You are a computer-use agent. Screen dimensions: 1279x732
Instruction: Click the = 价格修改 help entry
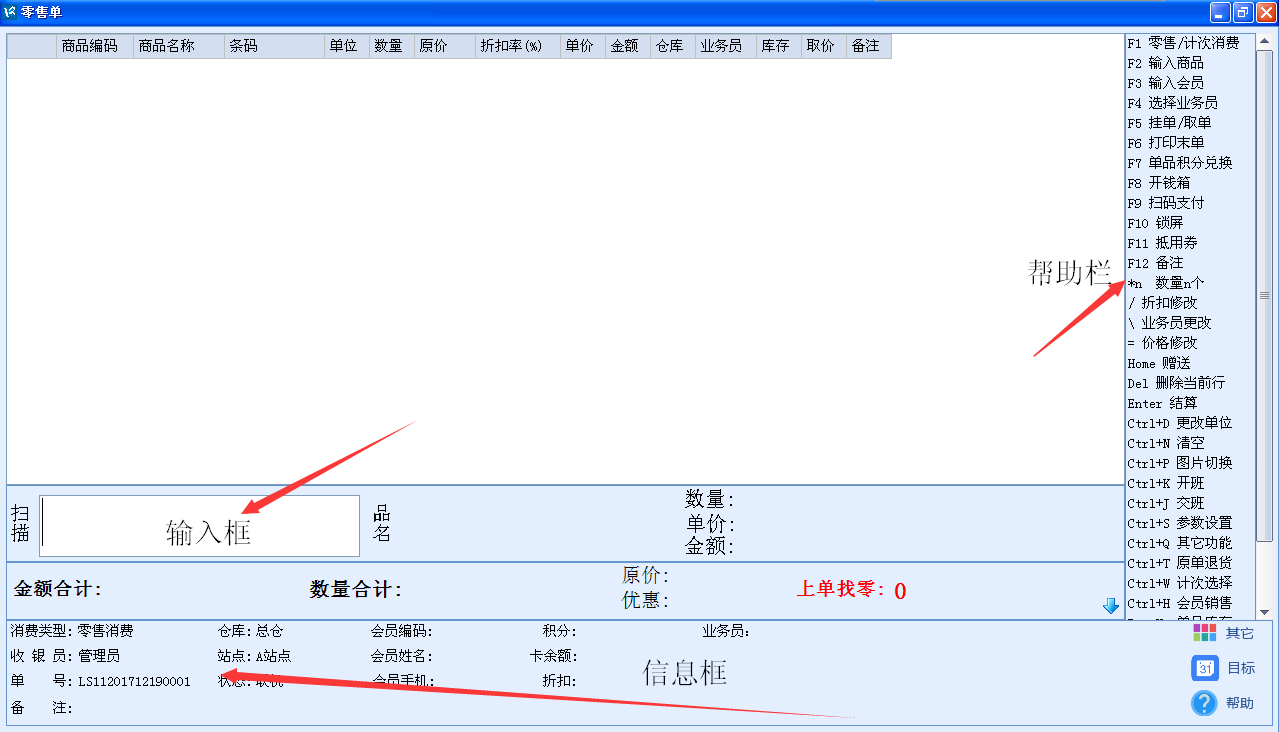[x=1162, y=343]
